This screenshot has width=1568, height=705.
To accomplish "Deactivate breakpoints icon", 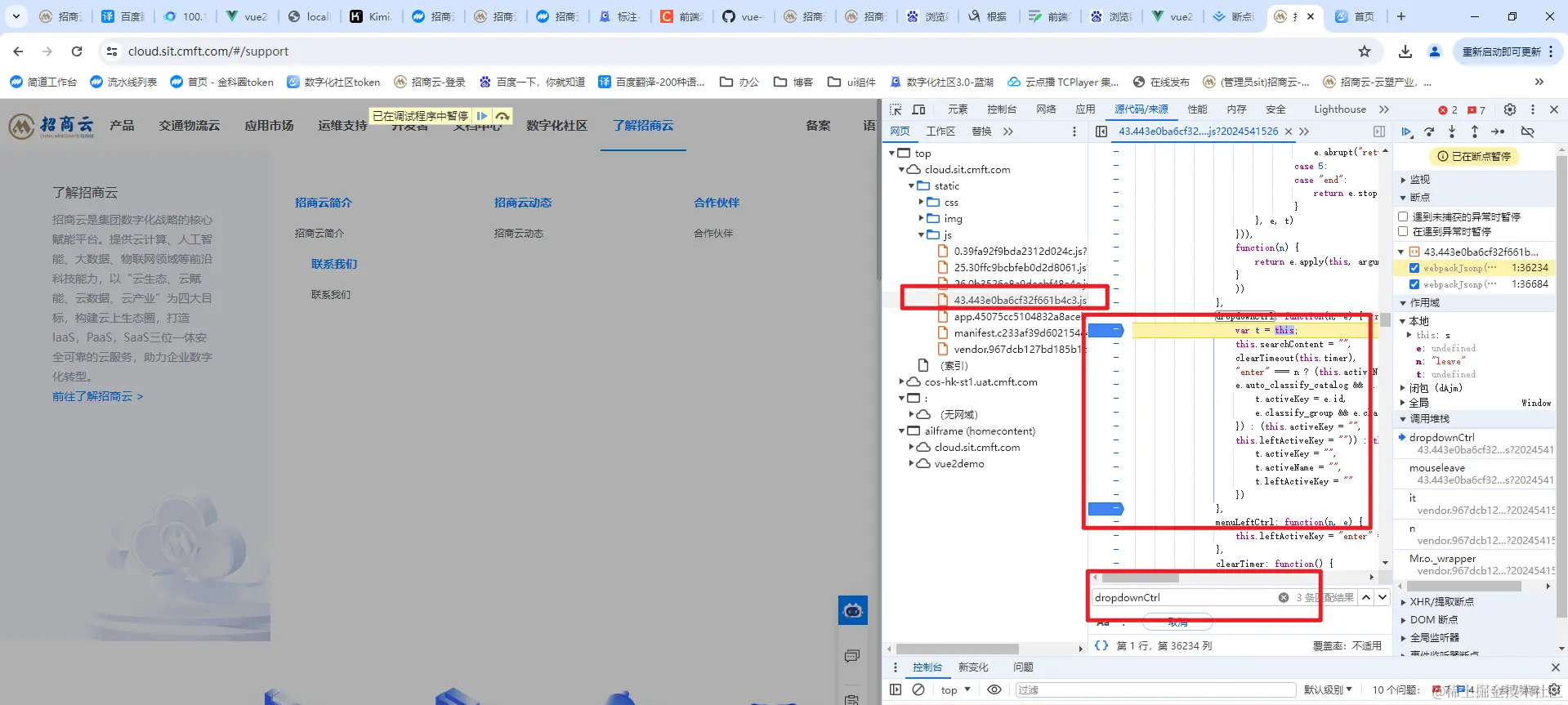I will pos(1527,132).
